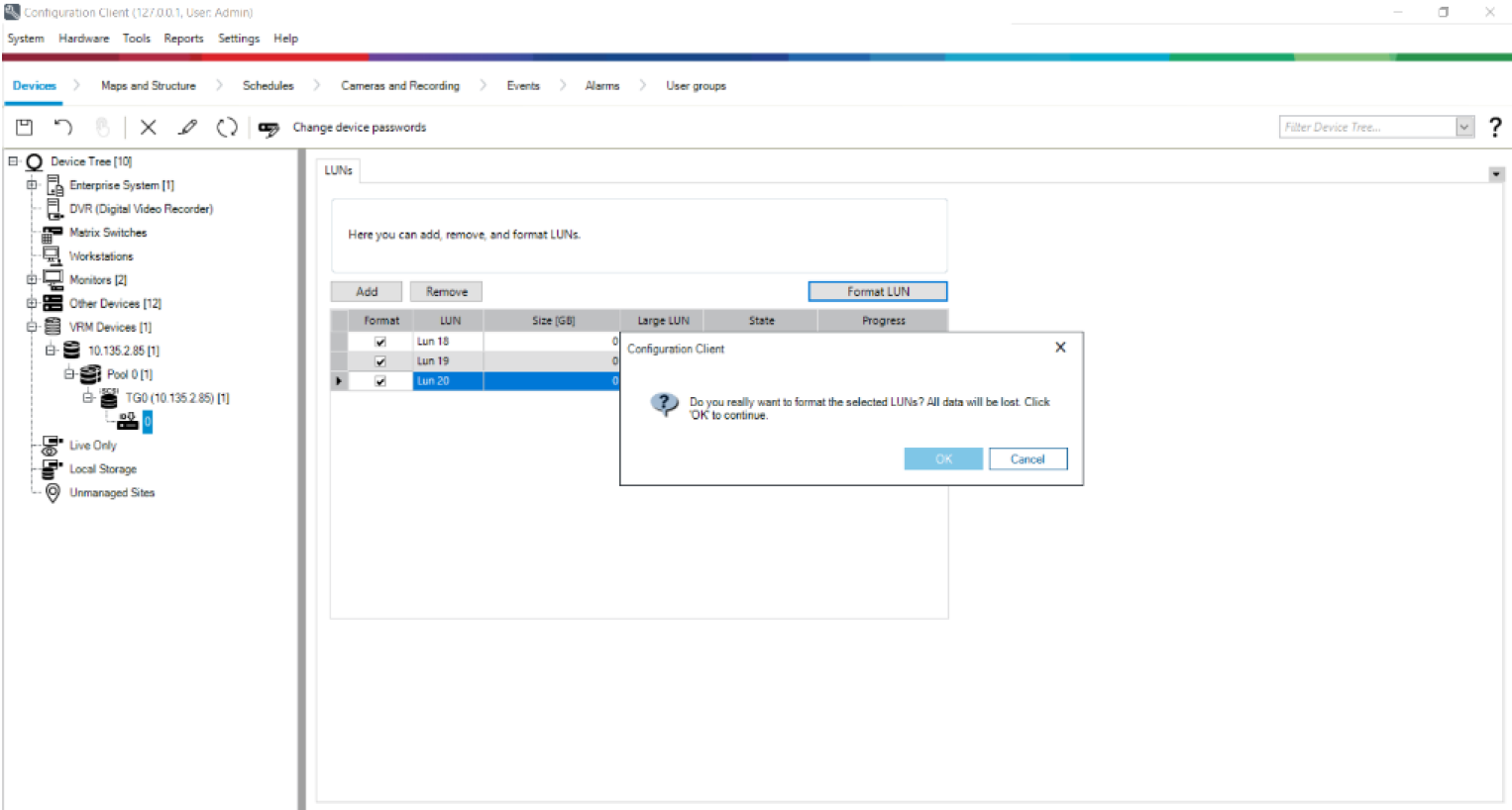Click the Delete X icon in toolbar
The height and width of the screenshot is (810, 1512).
(x=149, y=127)
